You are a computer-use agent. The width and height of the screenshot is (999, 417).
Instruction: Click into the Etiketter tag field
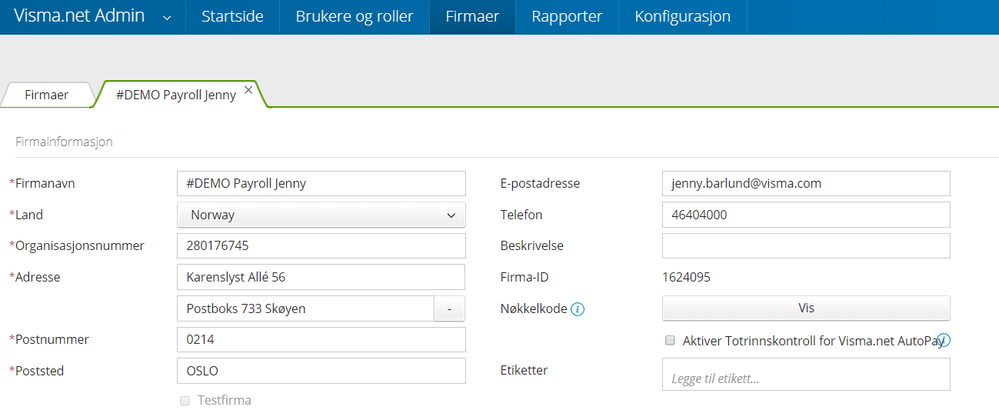coord(805,378)
